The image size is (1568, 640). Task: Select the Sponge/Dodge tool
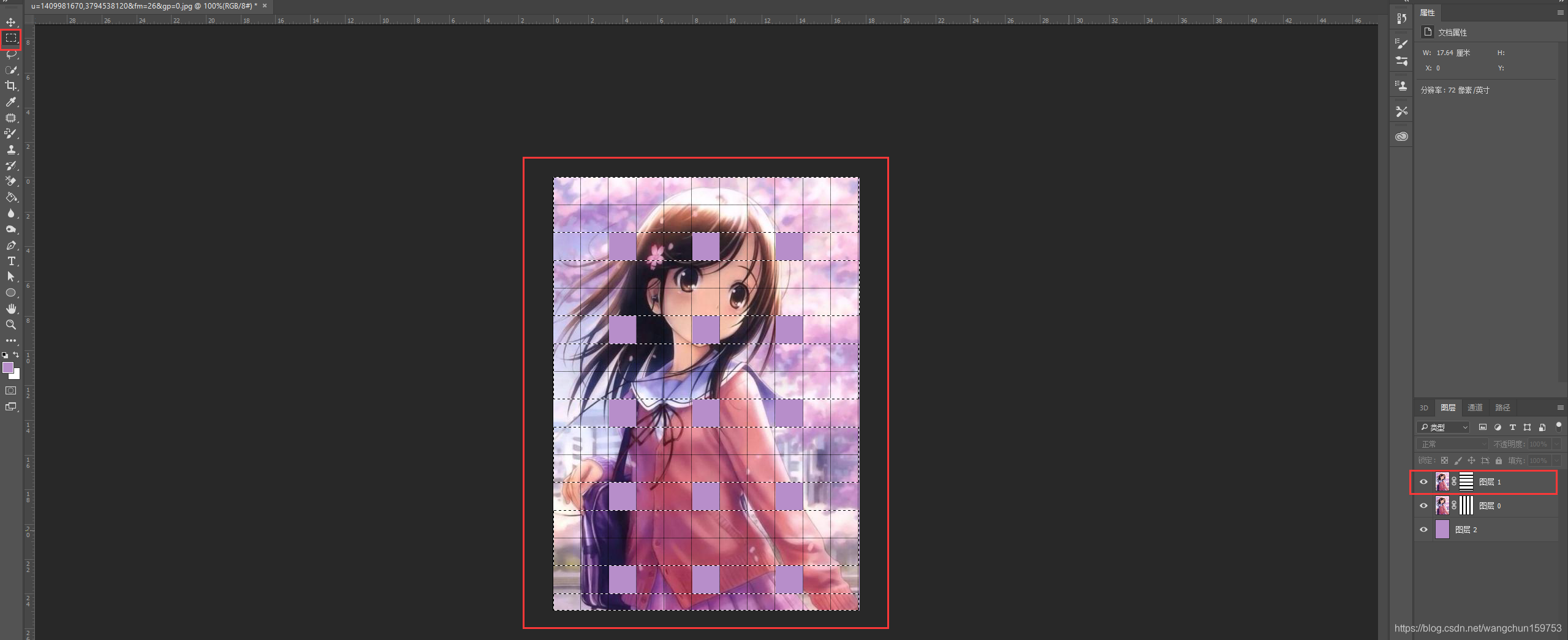click(11, 229)
